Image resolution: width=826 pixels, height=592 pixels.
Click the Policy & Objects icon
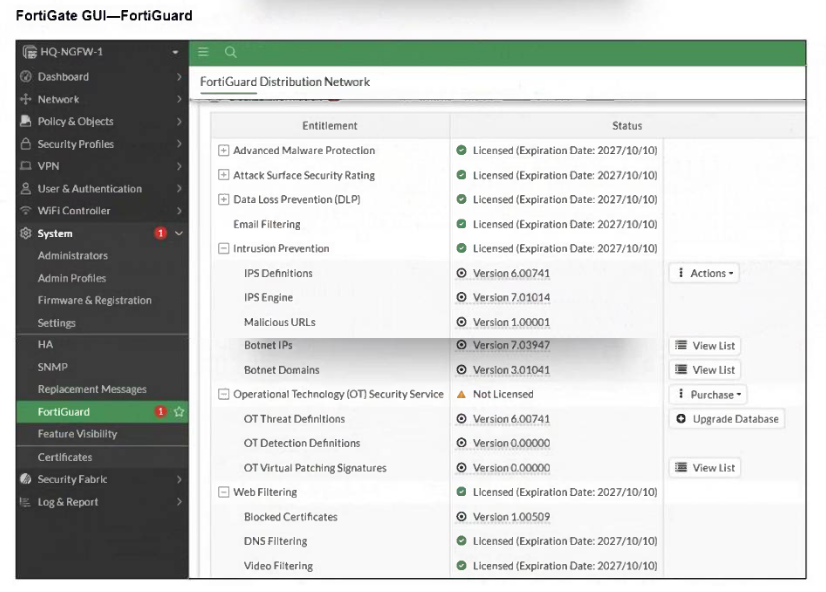26,122
